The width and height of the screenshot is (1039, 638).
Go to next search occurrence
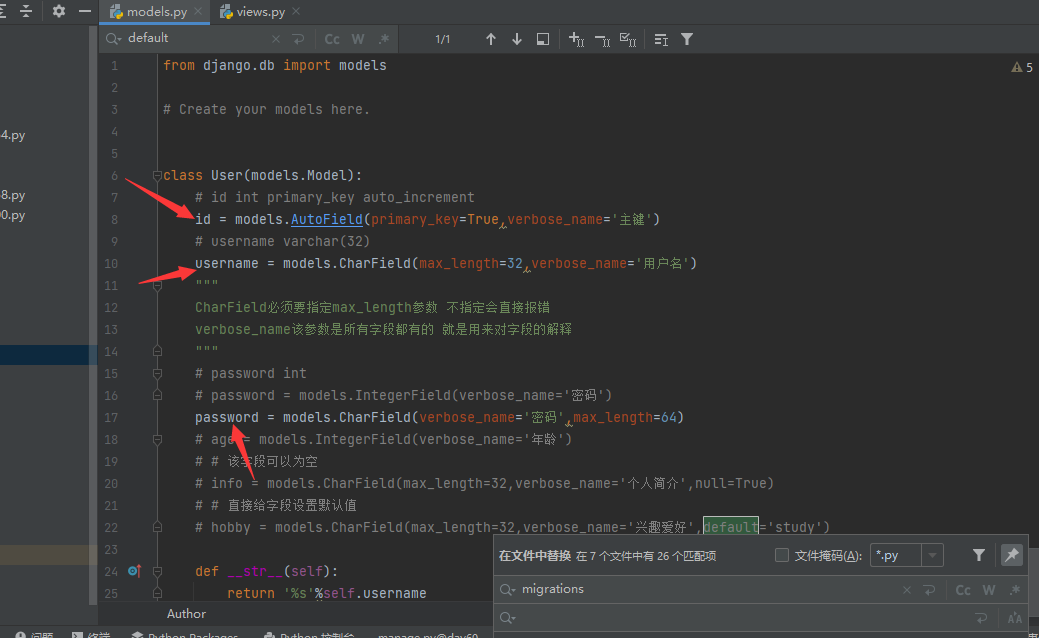tap(517, 39)
